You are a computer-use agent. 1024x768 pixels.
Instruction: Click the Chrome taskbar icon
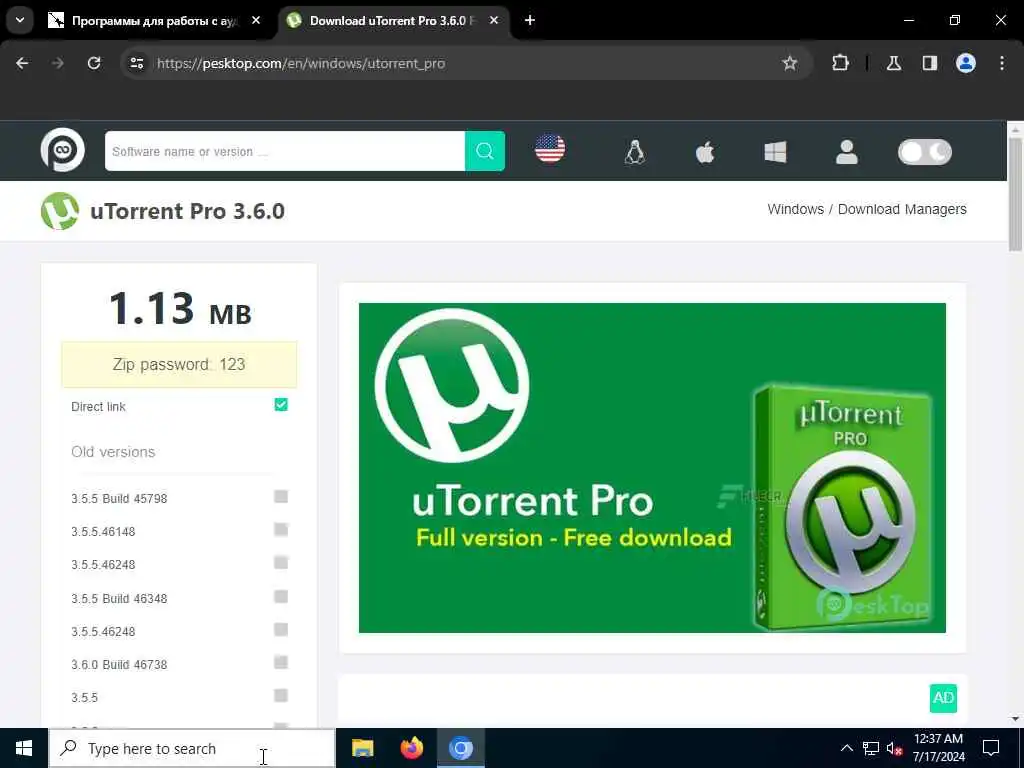(x=460, y=748)
